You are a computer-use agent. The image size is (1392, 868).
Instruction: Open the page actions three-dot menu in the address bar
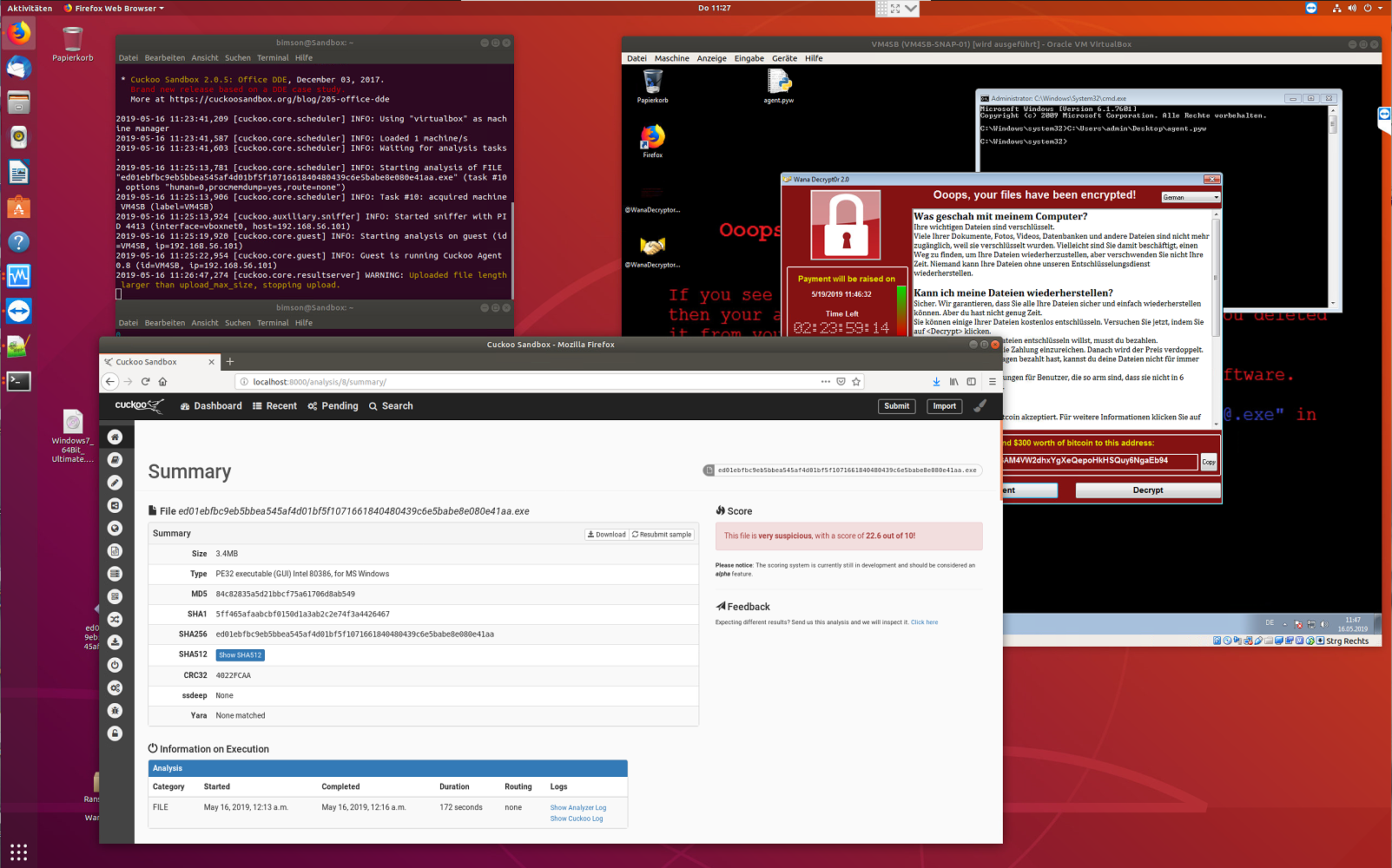[x=826, y=382]
